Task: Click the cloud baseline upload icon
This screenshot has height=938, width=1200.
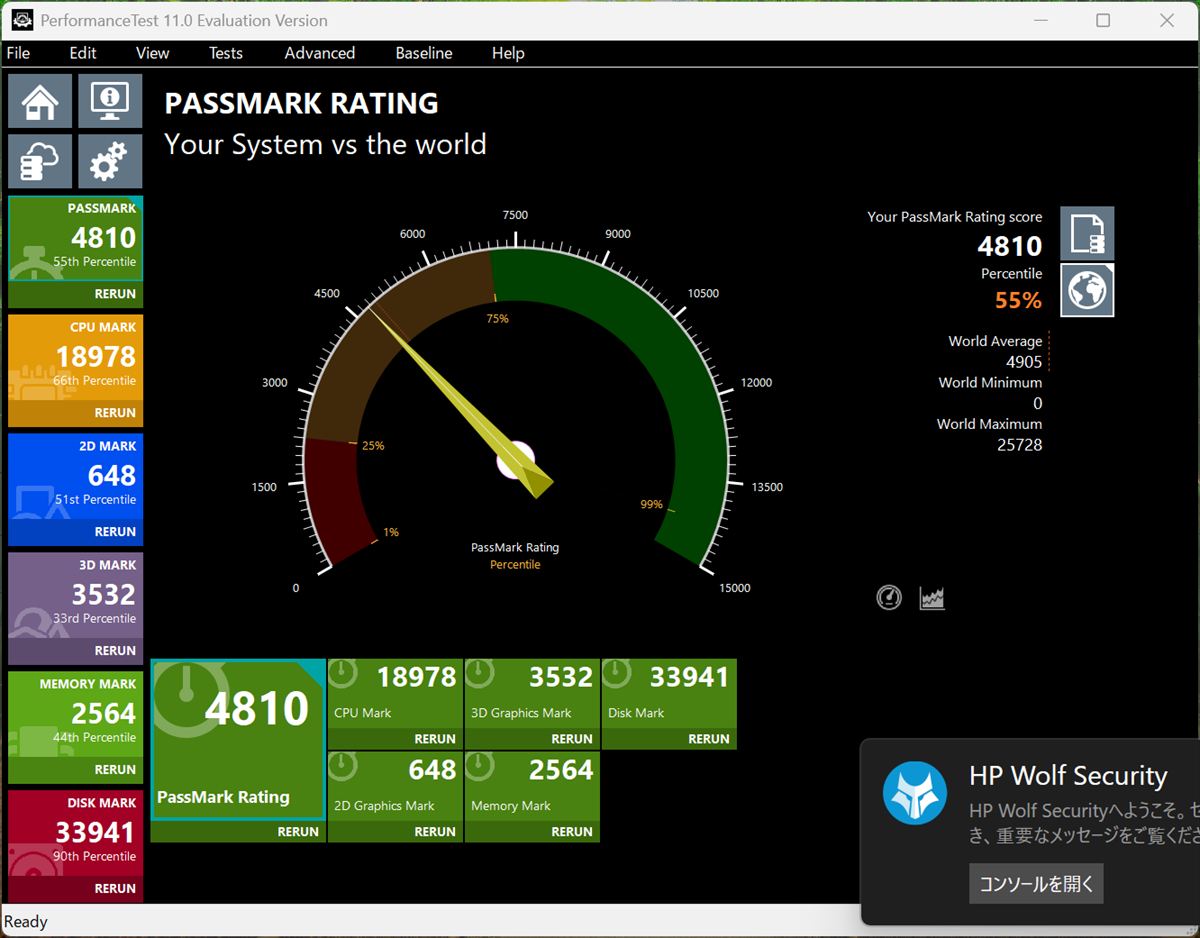Action: pos(40,161)
